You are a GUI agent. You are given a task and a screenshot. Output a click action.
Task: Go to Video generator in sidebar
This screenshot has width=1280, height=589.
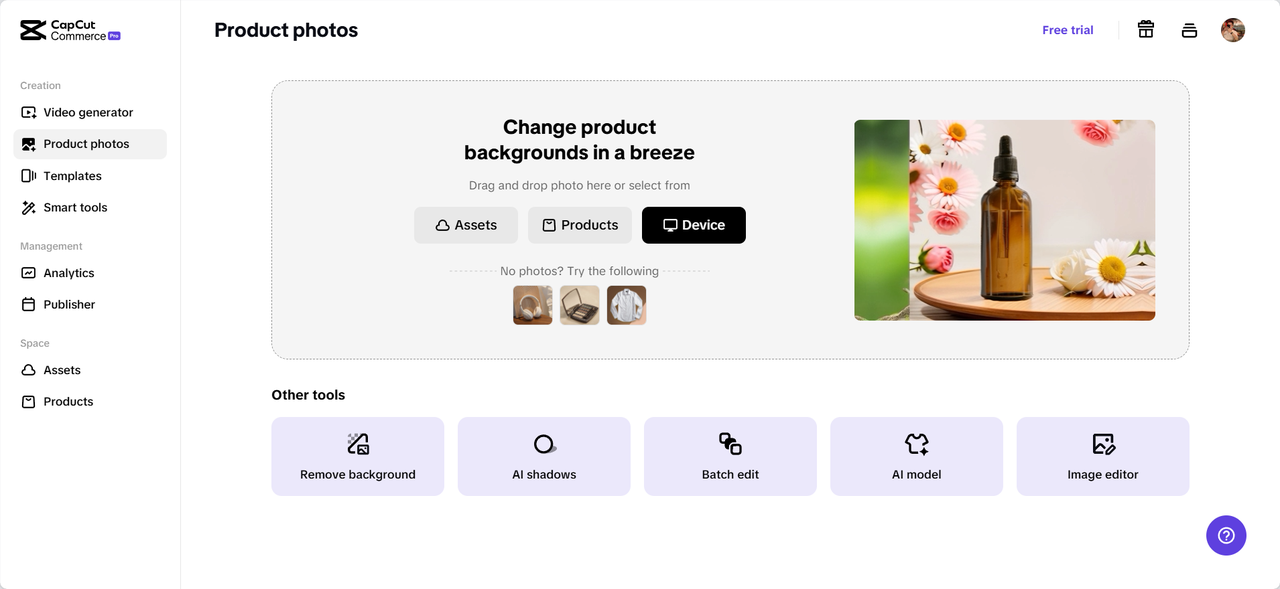(88, 113)
